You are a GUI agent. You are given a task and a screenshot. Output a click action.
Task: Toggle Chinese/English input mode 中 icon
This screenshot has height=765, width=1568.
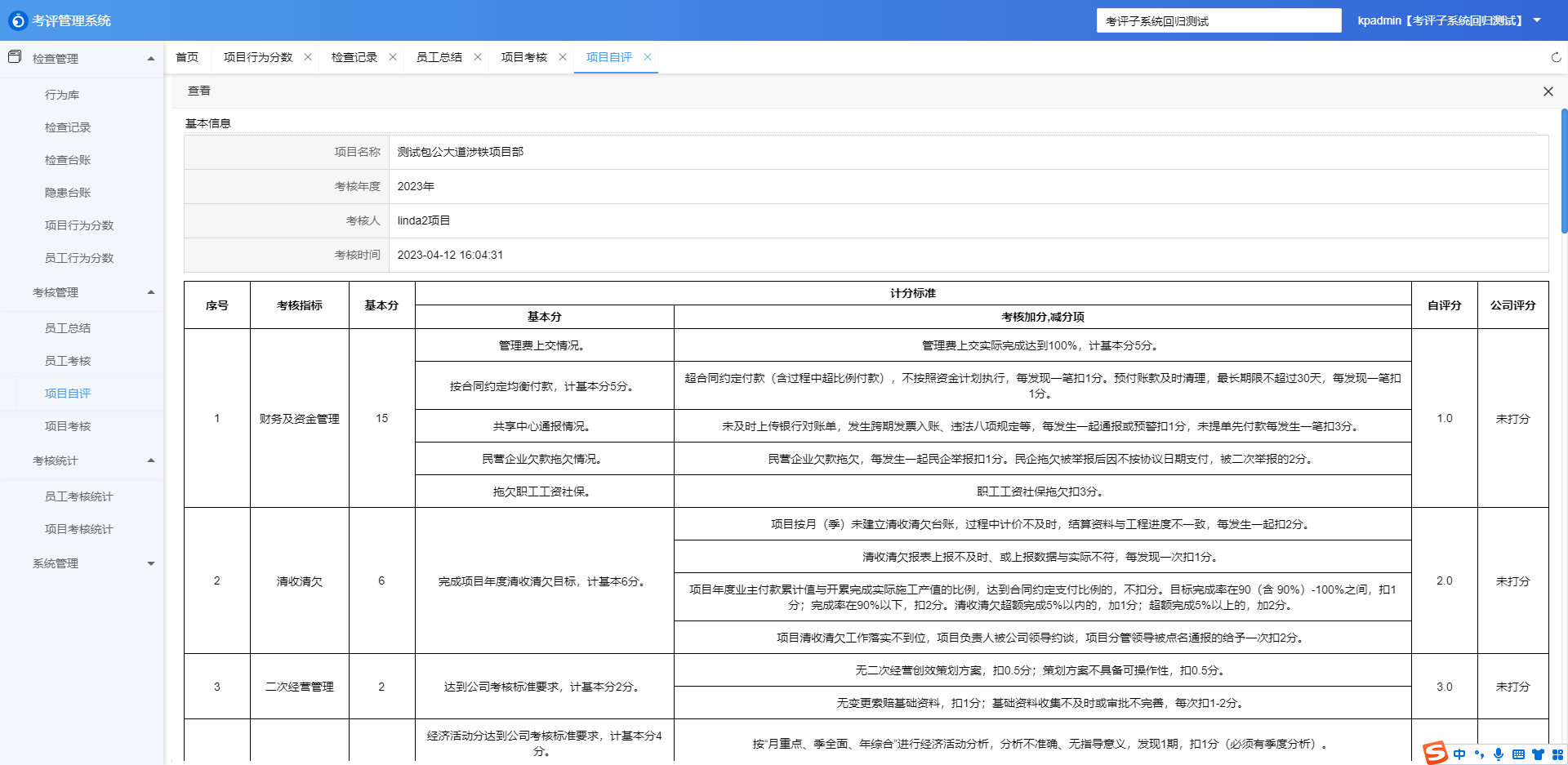(1459, 754)
